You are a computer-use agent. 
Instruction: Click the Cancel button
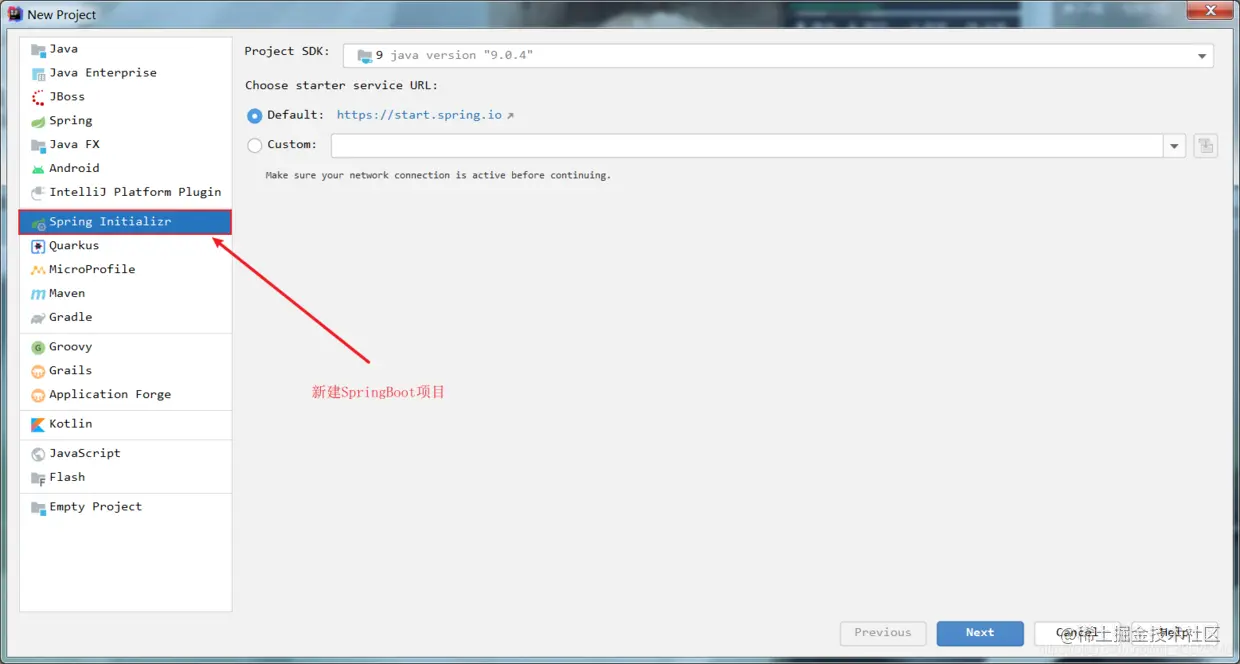[x=1078, y=633]
